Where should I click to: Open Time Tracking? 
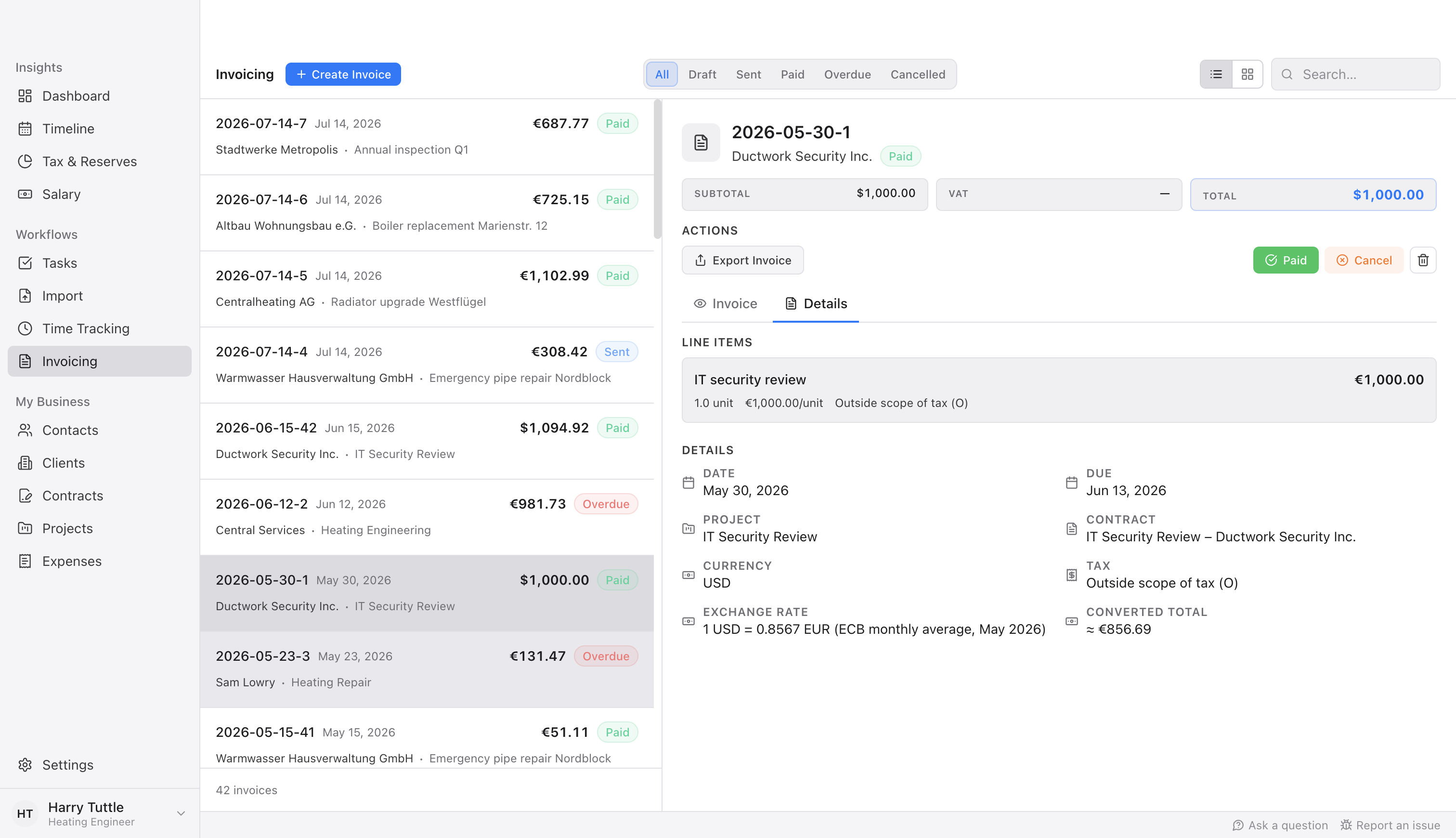tap(99, 328)
